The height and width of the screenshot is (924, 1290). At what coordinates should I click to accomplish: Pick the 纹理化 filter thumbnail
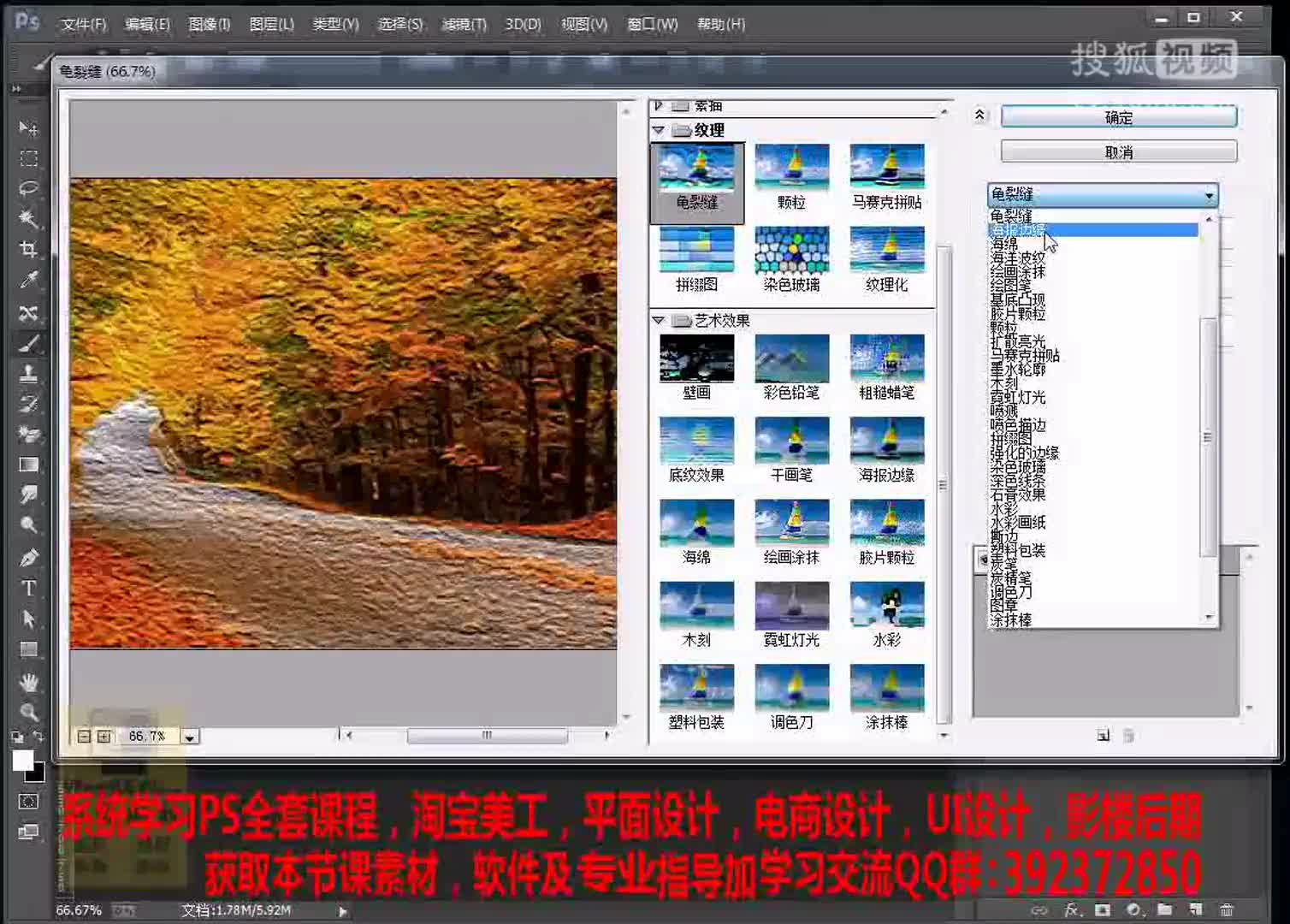pos(887,259)
